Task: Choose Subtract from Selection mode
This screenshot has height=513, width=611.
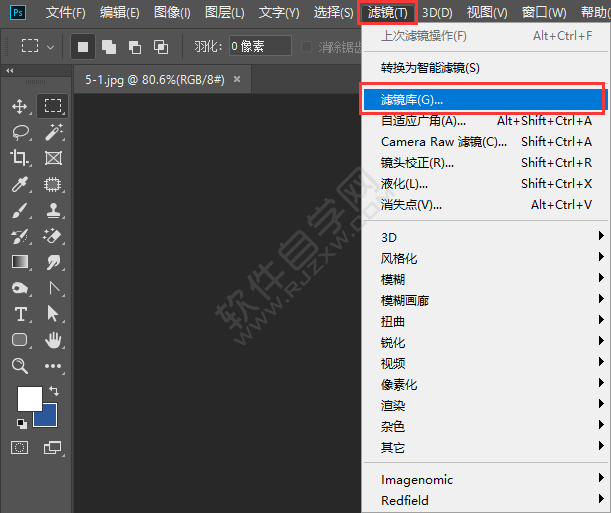Action: [x=135, y=47]
